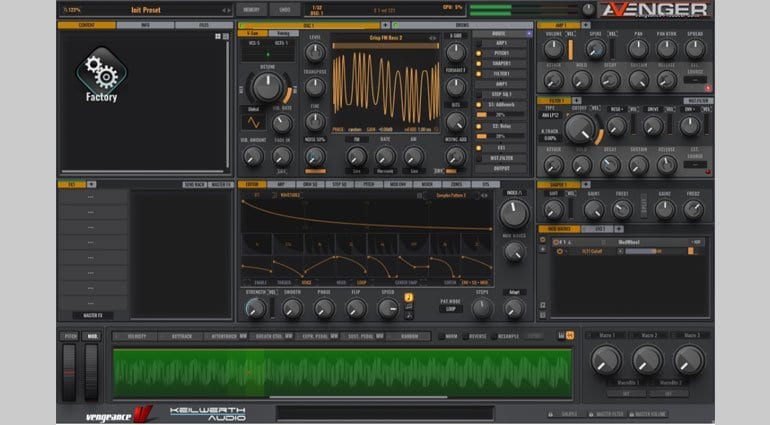Switch to the INFO tab
The height and width of the screenshot is (425, 770).
[145, 25]
